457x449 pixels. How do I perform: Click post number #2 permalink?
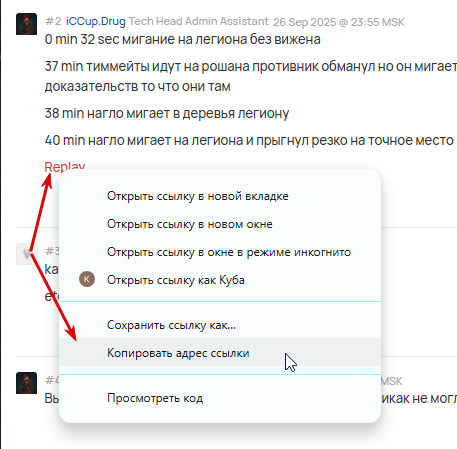coord(53,21)
